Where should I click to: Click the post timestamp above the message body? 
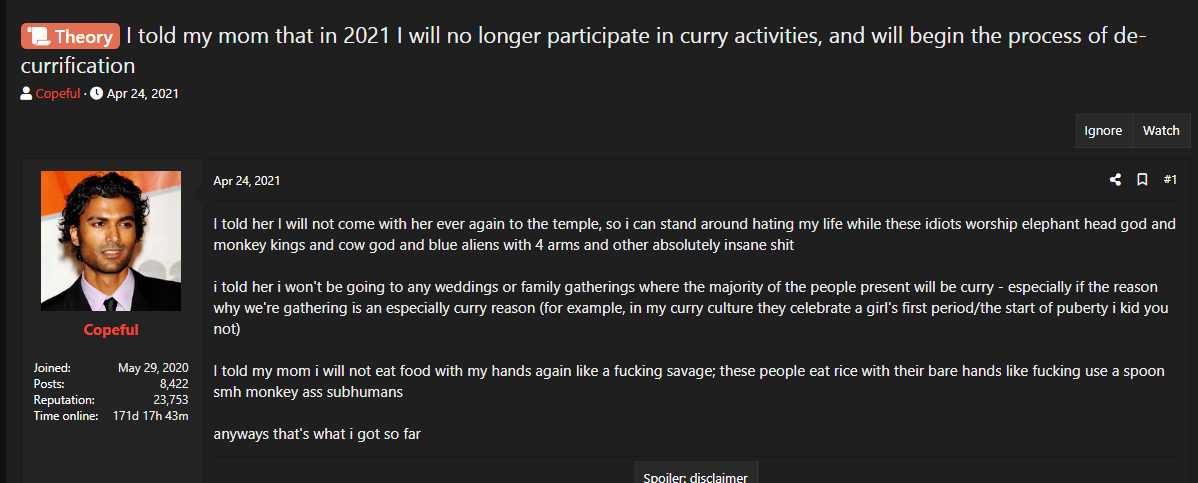246,181
